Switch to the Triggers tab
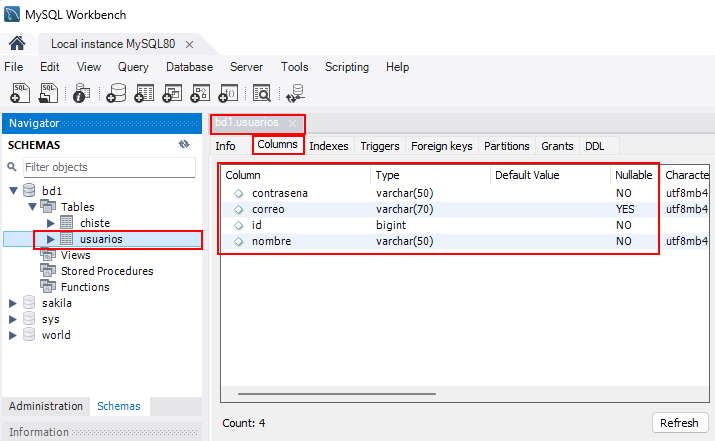 (x=380, y=146)
